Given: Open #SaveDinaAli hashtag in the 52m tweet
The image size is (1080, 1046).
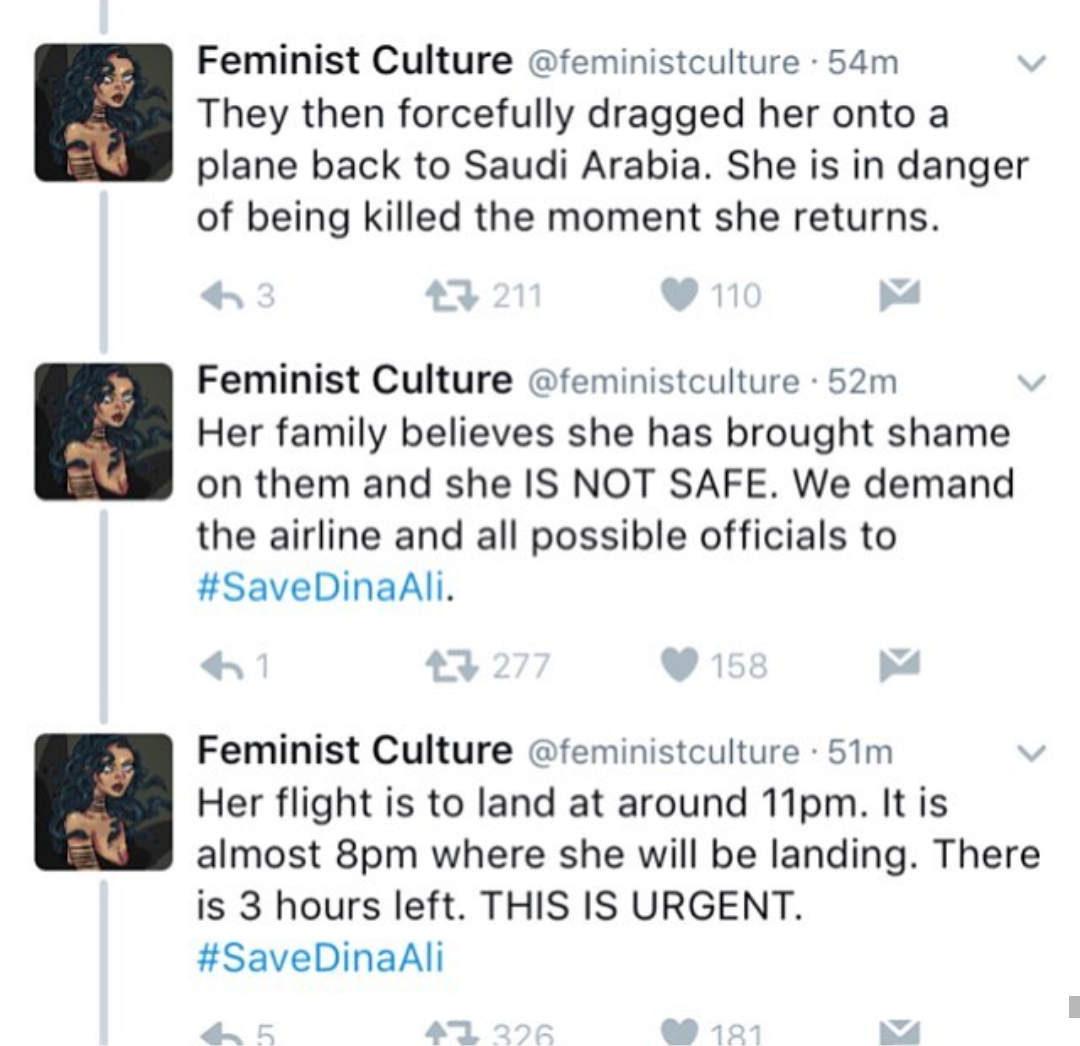Looking at the screenshot, I should 320,589.
